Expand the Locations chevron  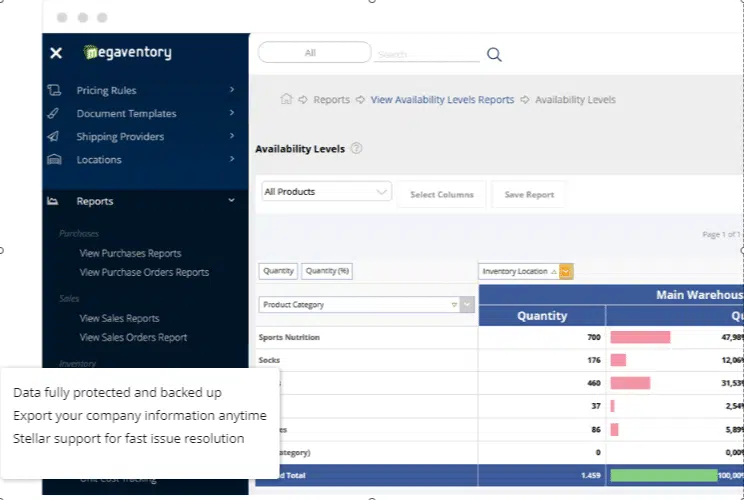tap(232, 158)
